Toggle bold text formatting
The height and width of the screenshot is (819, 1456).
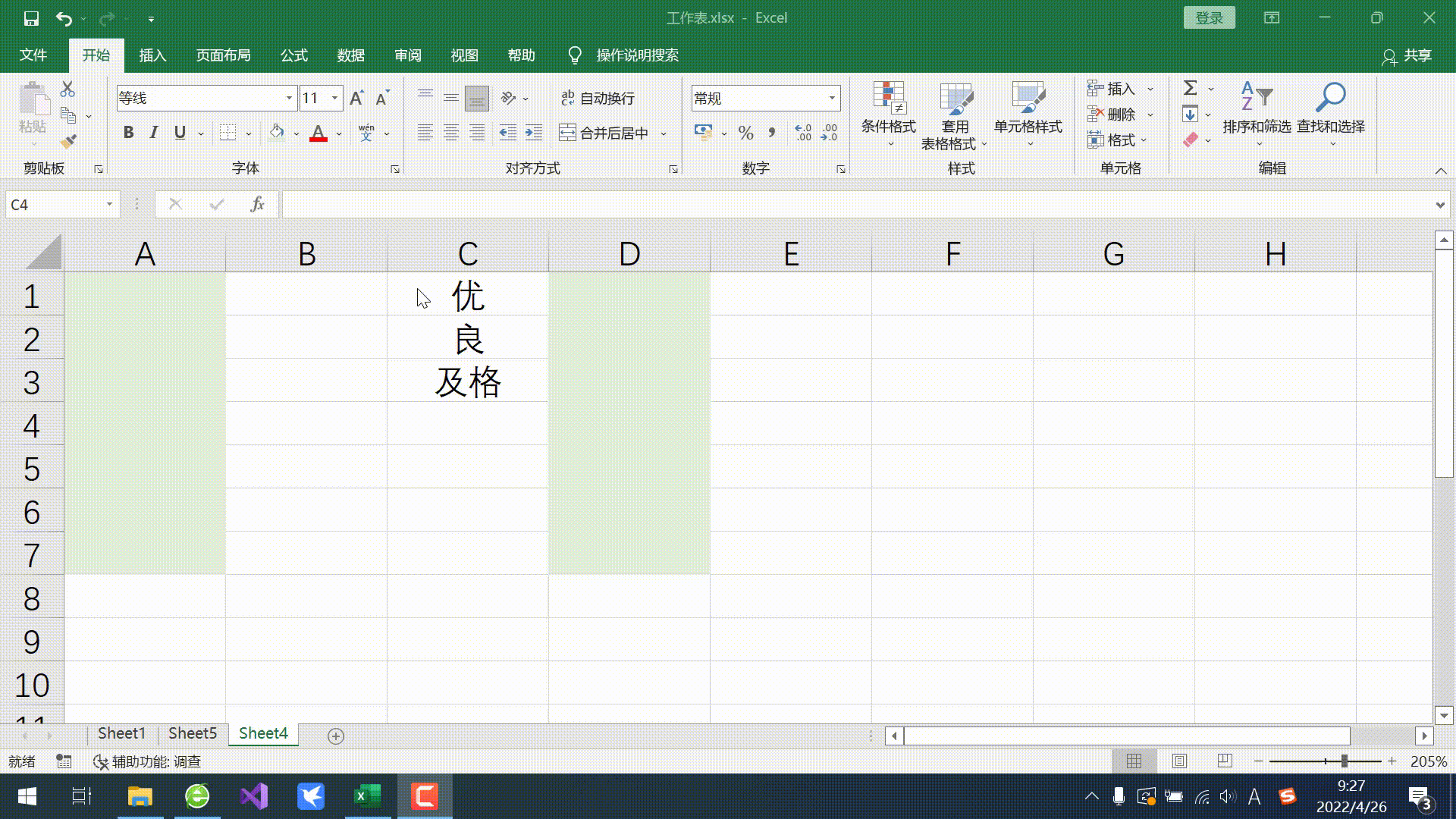click(128, 131)
